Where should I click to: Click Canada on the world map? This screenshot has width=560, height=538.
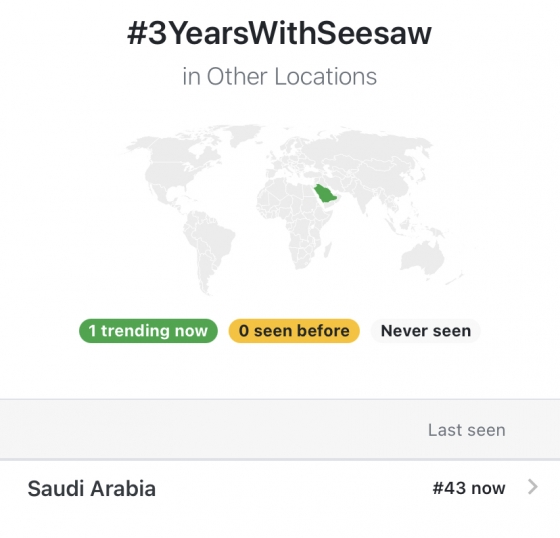pos(179,148)
